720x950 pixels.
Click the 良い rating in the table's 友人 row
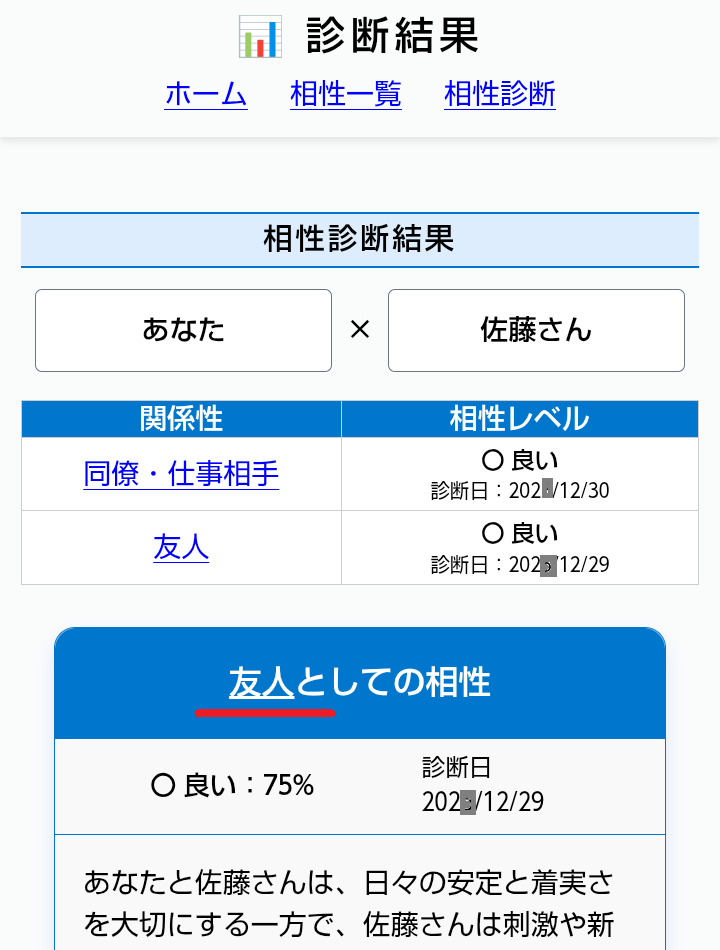point(520,534)
